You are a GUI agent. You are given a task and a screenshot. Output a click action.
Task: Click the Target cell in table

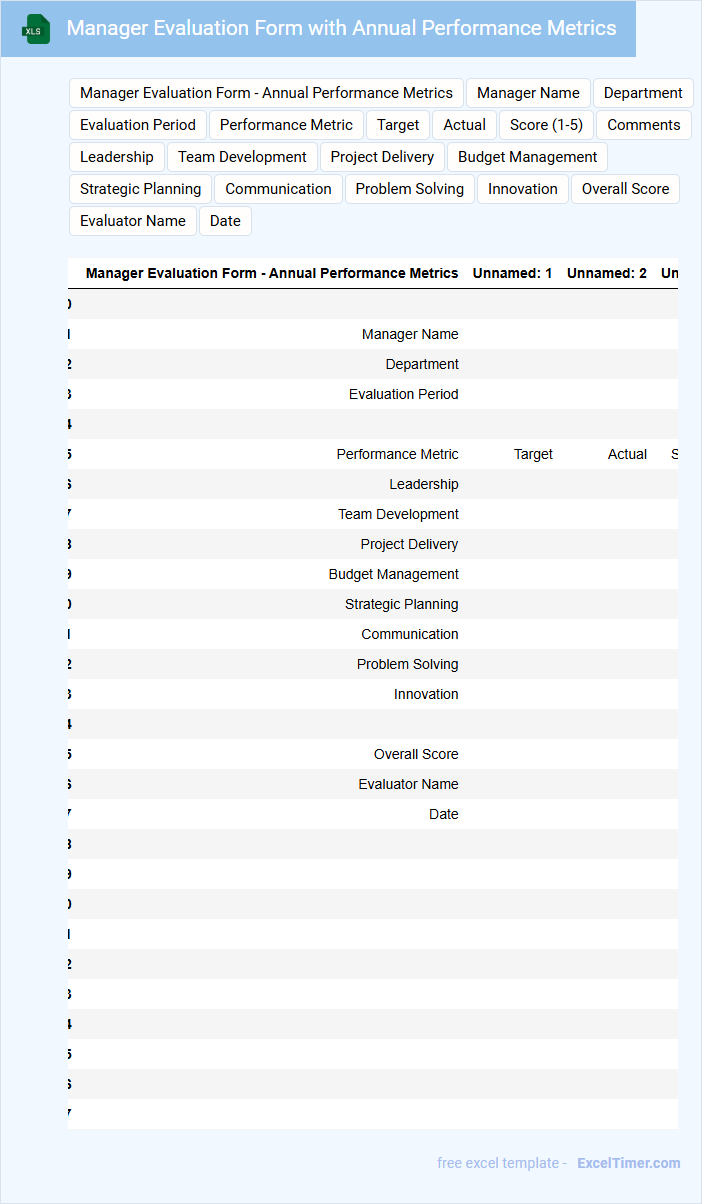[x=533, y=454]
